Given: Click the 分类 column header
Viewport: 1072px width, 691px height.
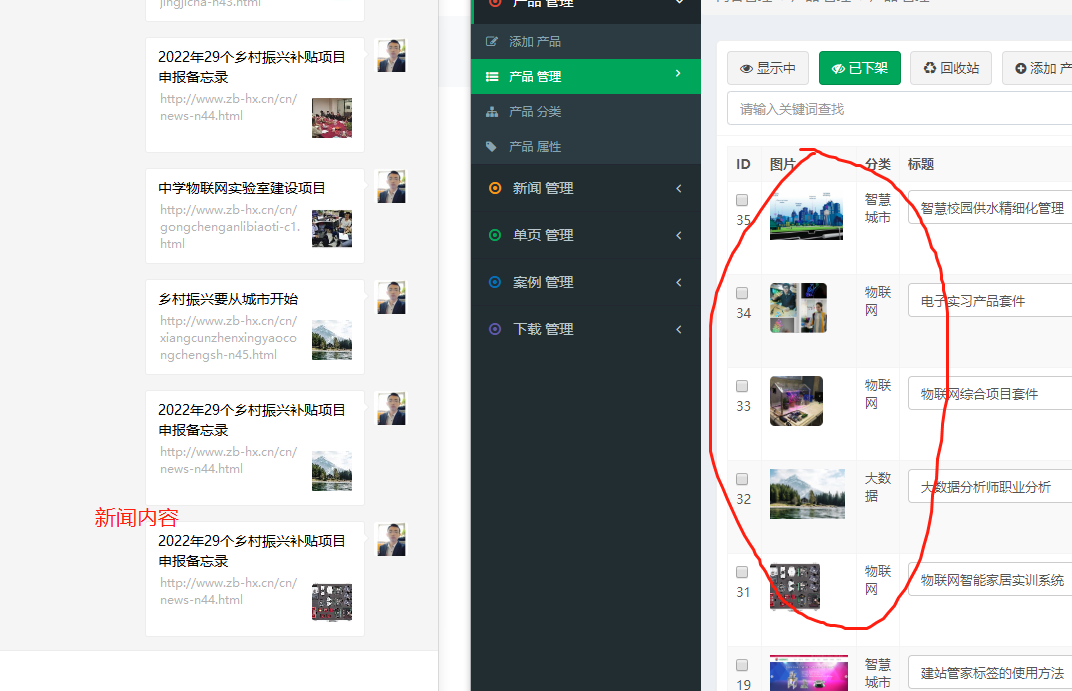Looking at the screenshot, I should click(x=878, y=164).
